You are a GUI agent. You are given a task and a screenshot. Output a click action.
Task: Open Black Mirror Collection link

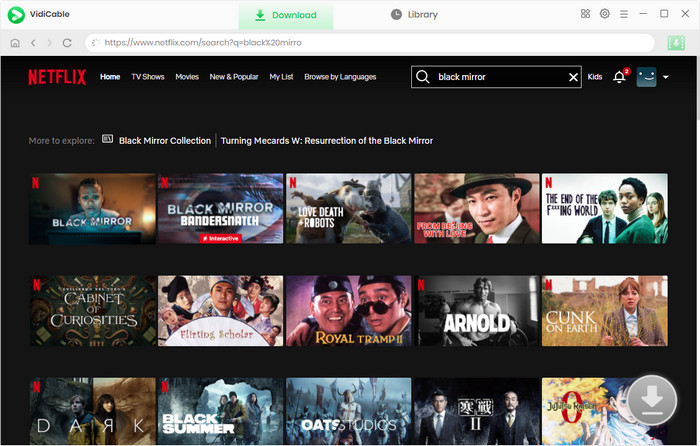(165, 141)
